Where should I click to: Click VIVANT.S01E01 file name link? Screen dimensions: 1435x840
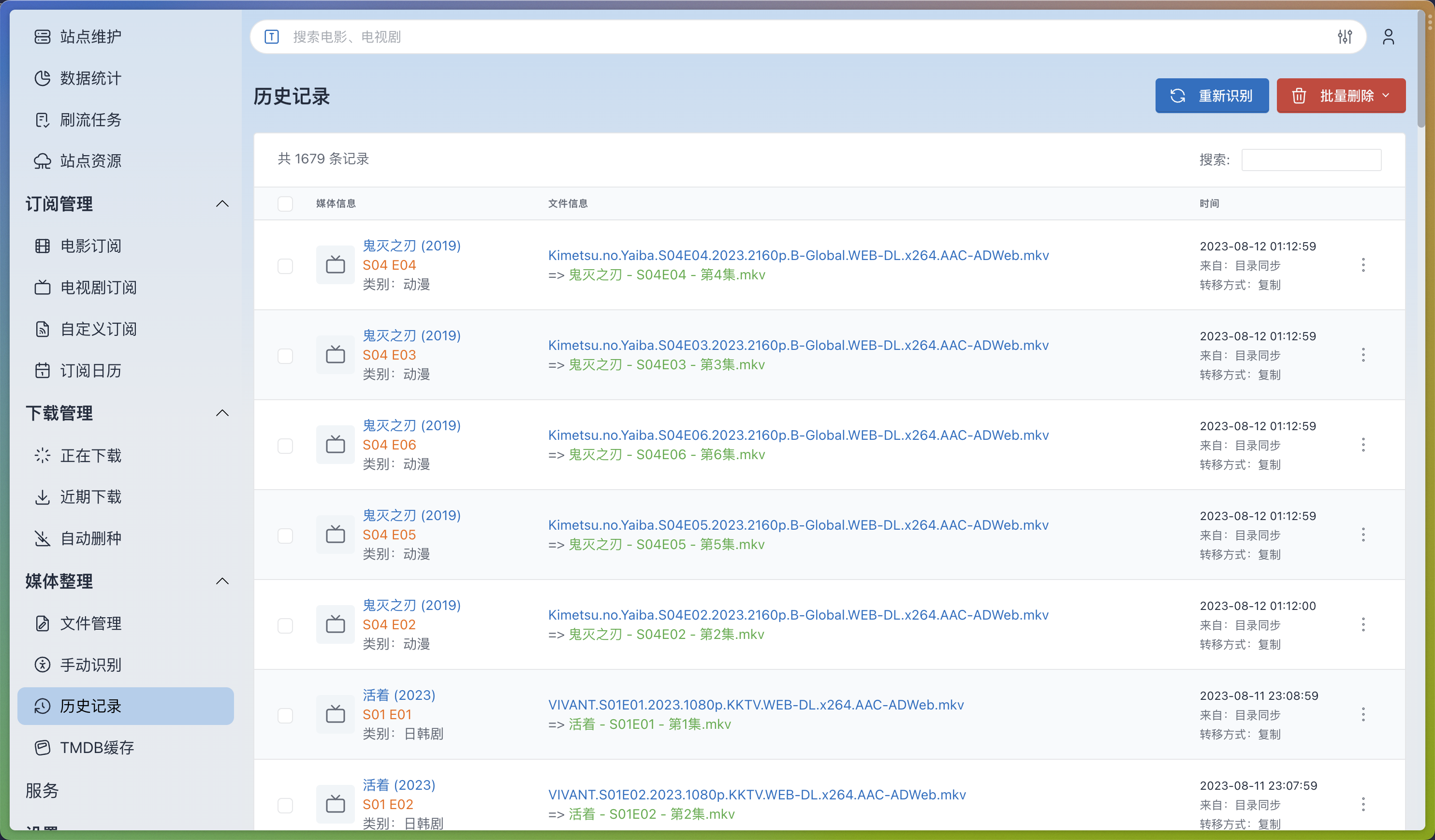pos(756,705)
